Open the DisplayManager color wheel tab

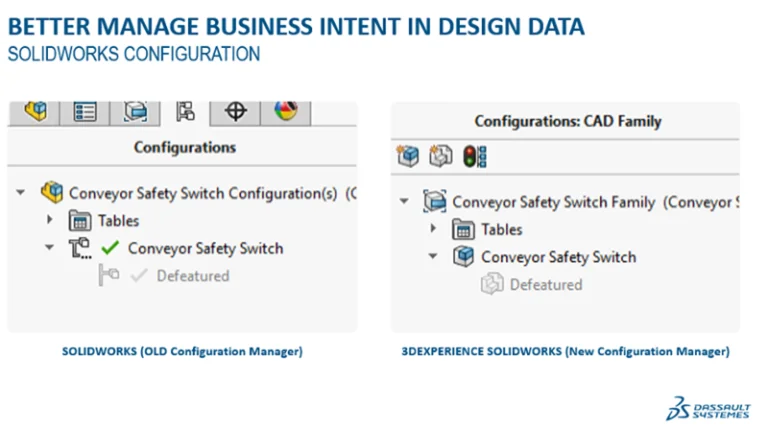pos(285,111)
